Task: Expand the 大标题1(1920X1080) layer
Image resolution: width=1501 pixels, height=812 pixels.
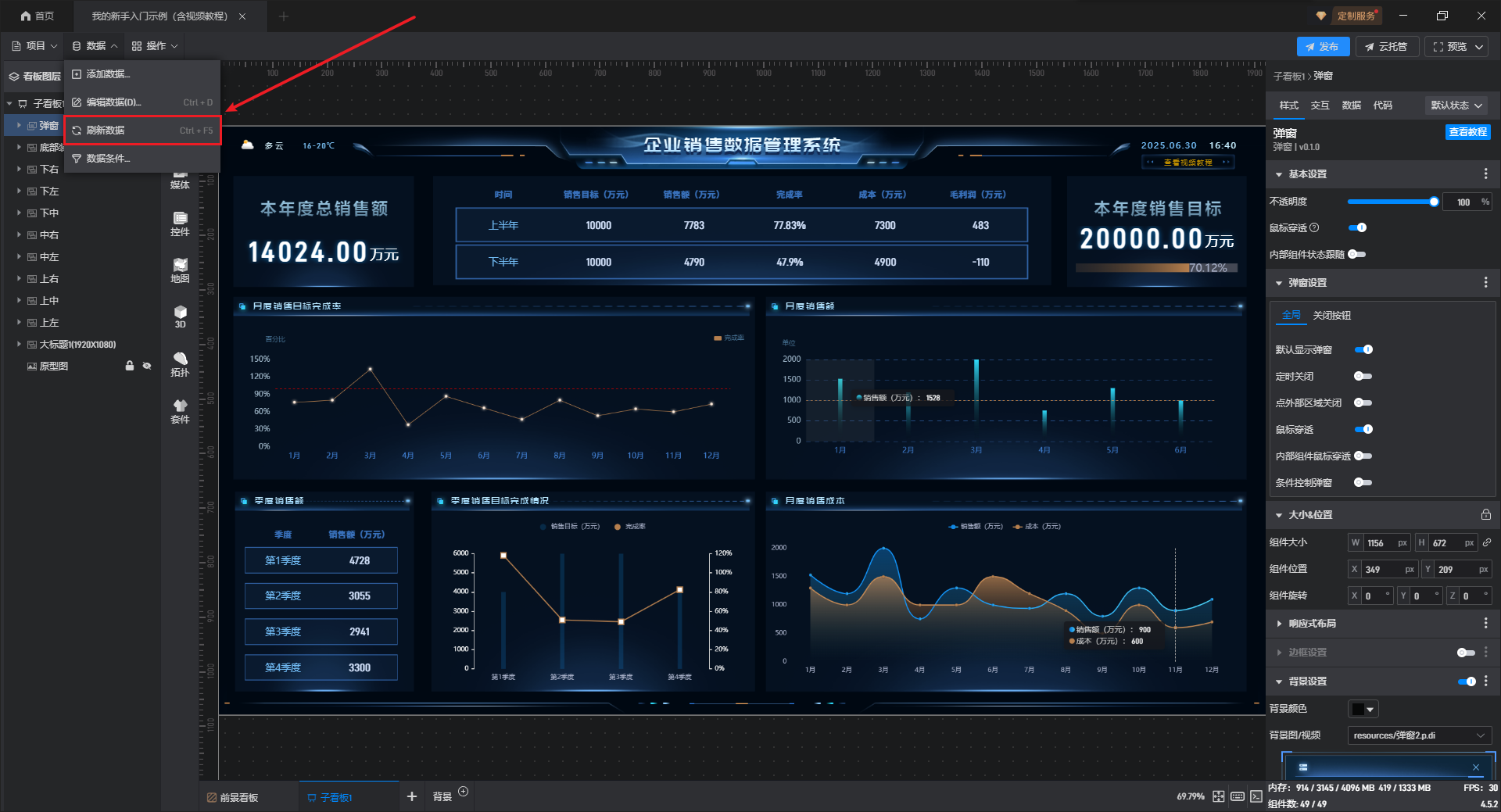Action: [x=19, y=344]
